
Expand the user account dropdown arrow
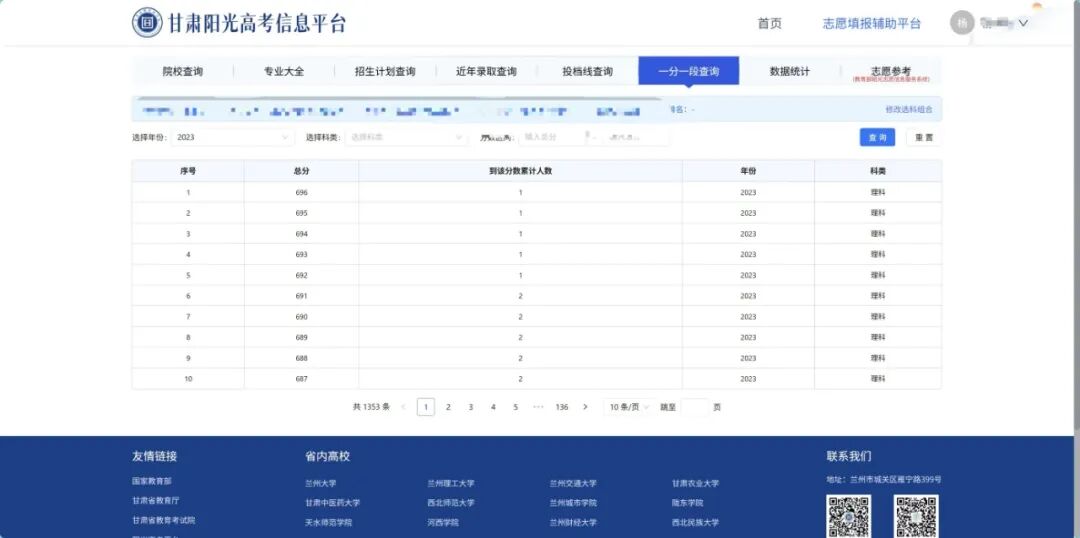click(x=1023, y=23)
